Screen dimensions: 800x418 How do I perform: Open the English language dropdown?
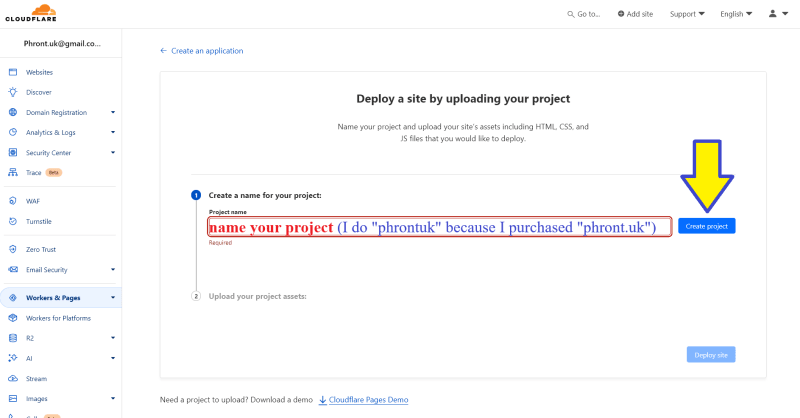click(x=736, y=14)
